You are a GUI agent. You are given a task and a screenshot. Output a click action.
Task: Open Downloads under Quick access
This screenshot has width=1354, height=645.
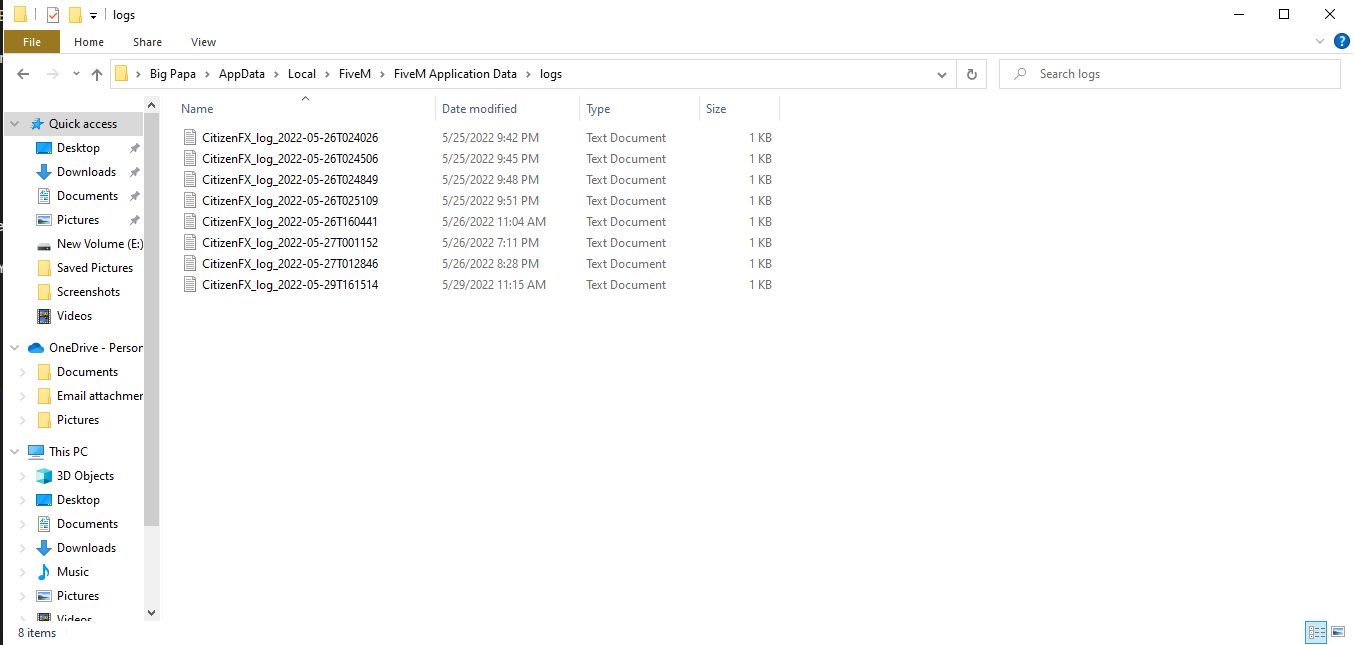click(86, 172)
